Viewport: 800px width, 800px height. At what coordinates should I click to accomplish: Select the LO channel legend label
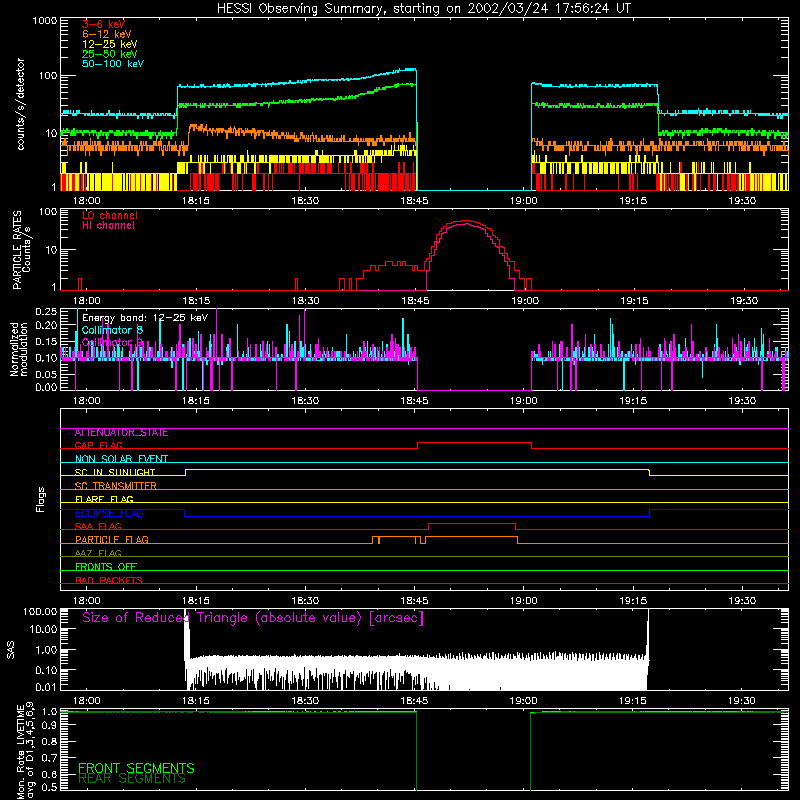[110, 216]
